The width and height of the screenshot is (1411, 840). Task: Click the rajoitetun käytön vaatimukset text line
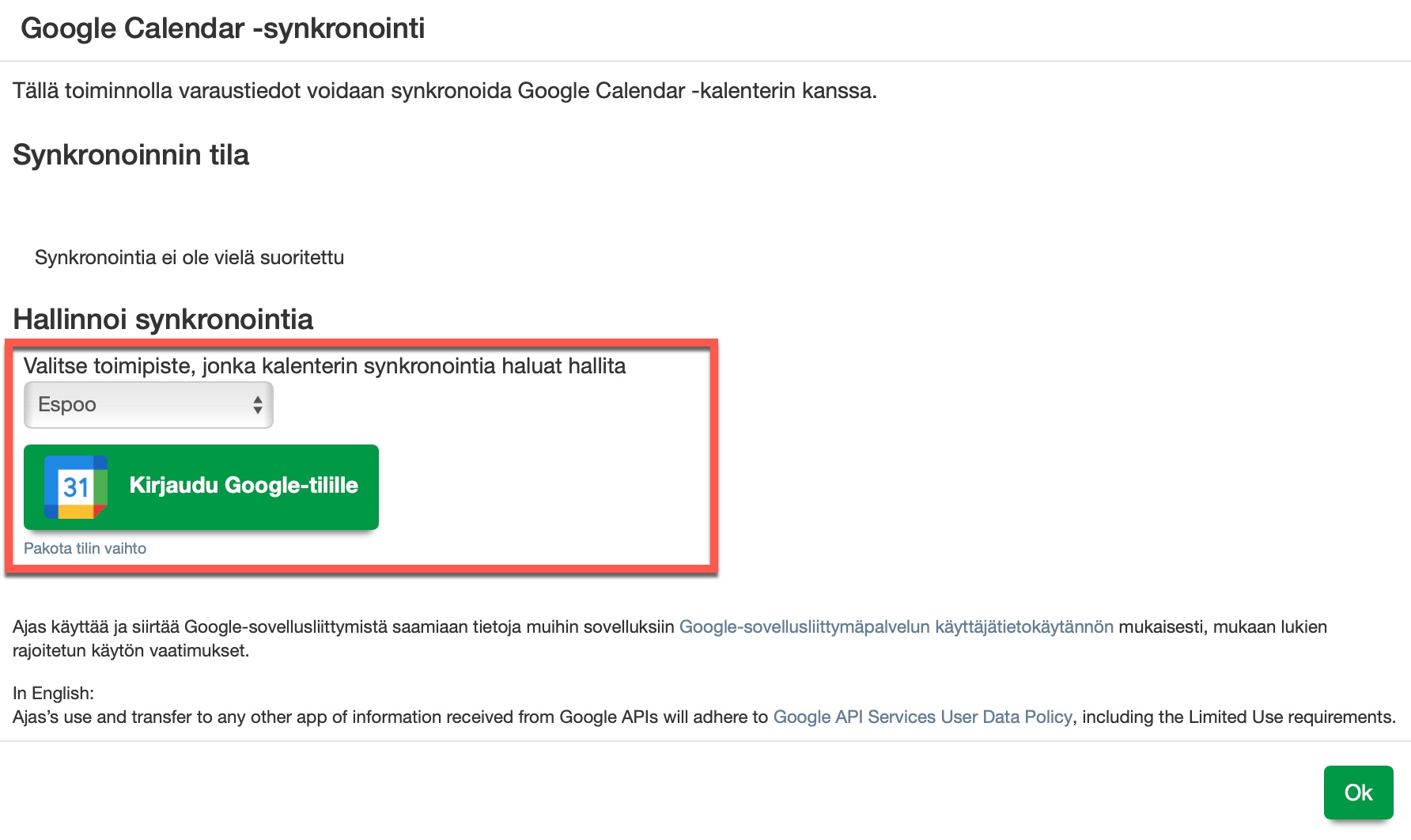pos(131,651)
